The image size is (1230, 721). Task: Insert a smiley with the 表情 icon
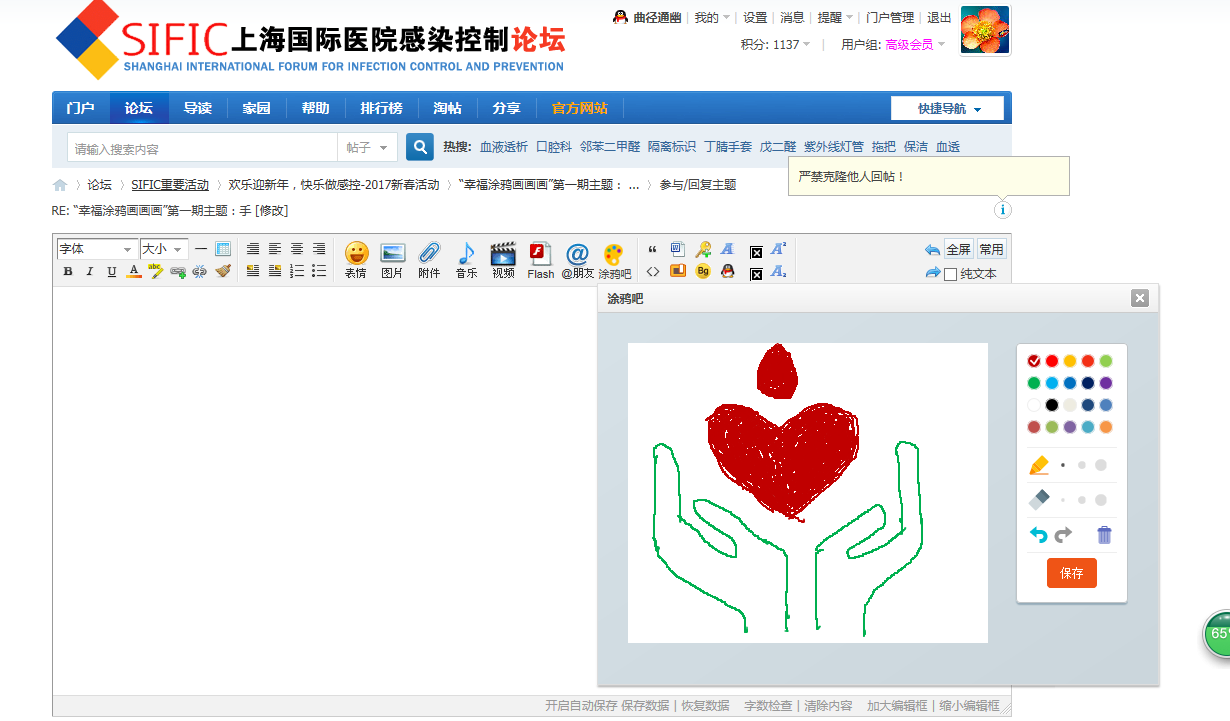pos(355,258)
